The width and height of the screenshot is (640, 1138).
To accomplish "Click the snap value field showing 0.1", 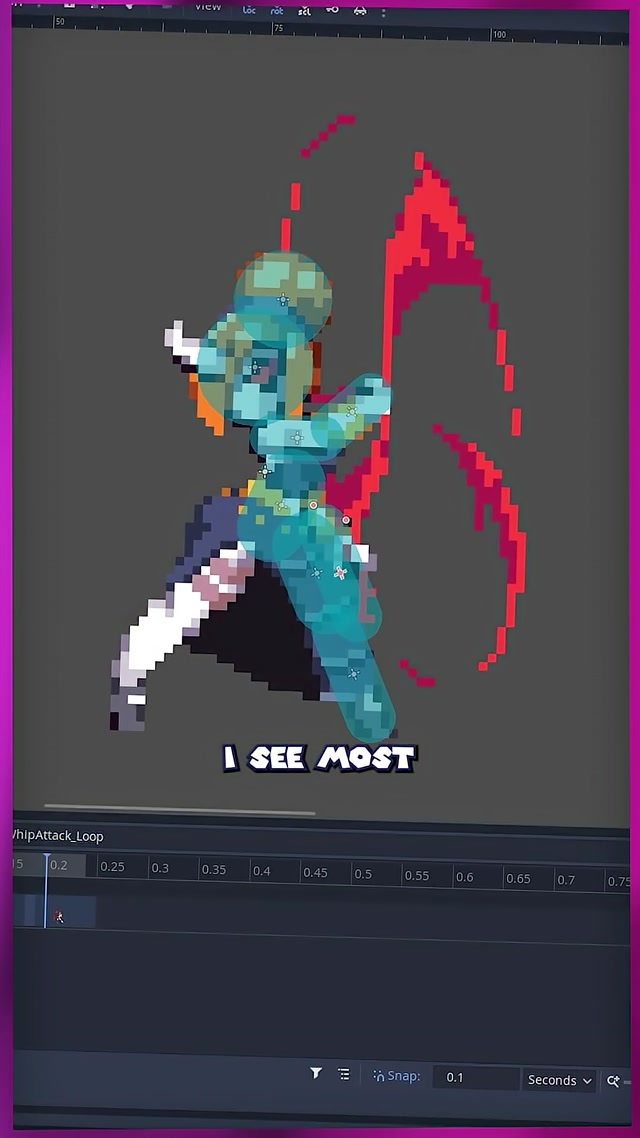I will [474, 1077].
